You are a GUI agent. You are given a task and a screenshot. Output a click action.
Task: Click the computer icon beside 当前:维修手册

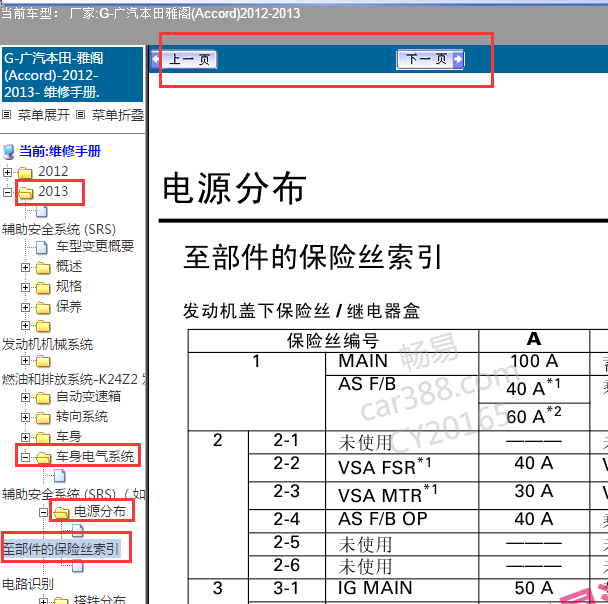[9, 152]
